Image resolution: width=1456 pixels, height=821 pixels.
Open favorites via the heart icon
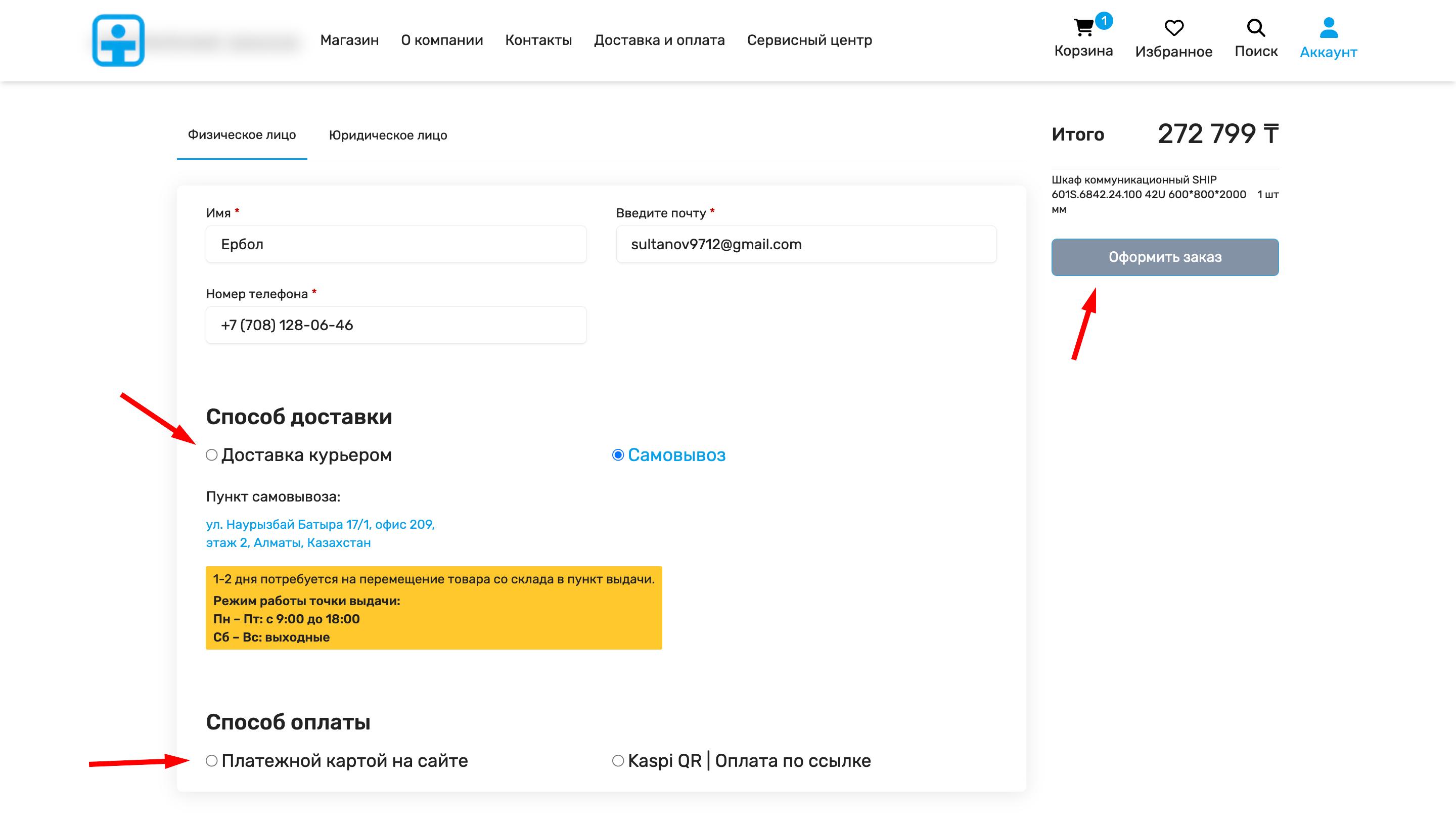pos(1174,28)
